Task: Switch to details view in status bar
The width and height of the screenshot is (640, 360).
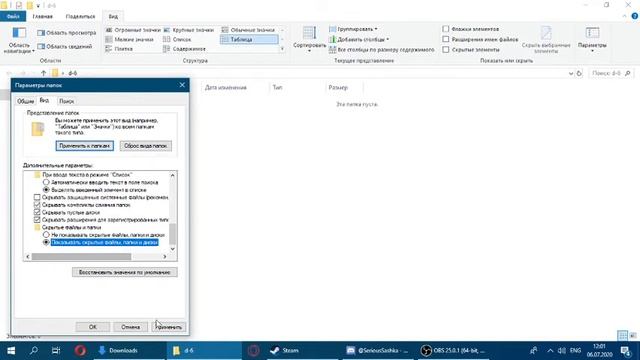Action: click(622, 336)
